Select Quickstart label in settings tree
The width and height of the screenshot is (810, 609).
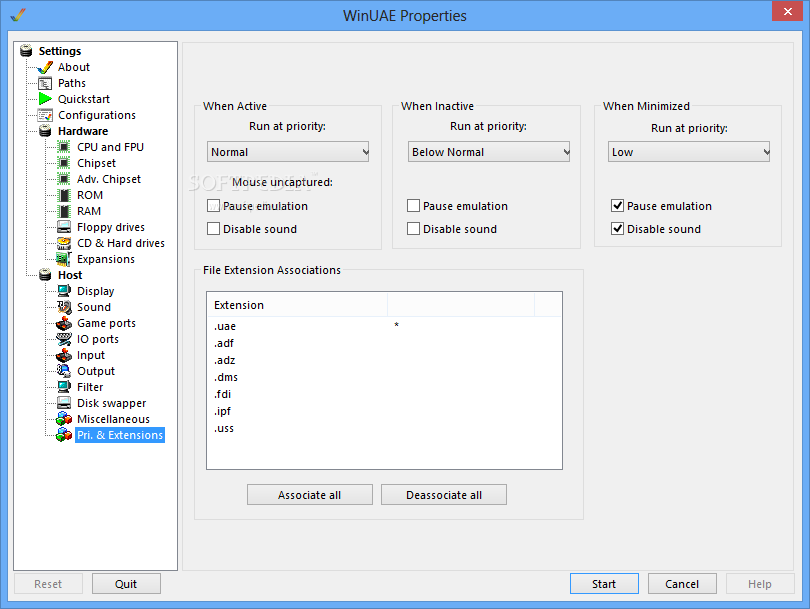click(x=84, y=99)
